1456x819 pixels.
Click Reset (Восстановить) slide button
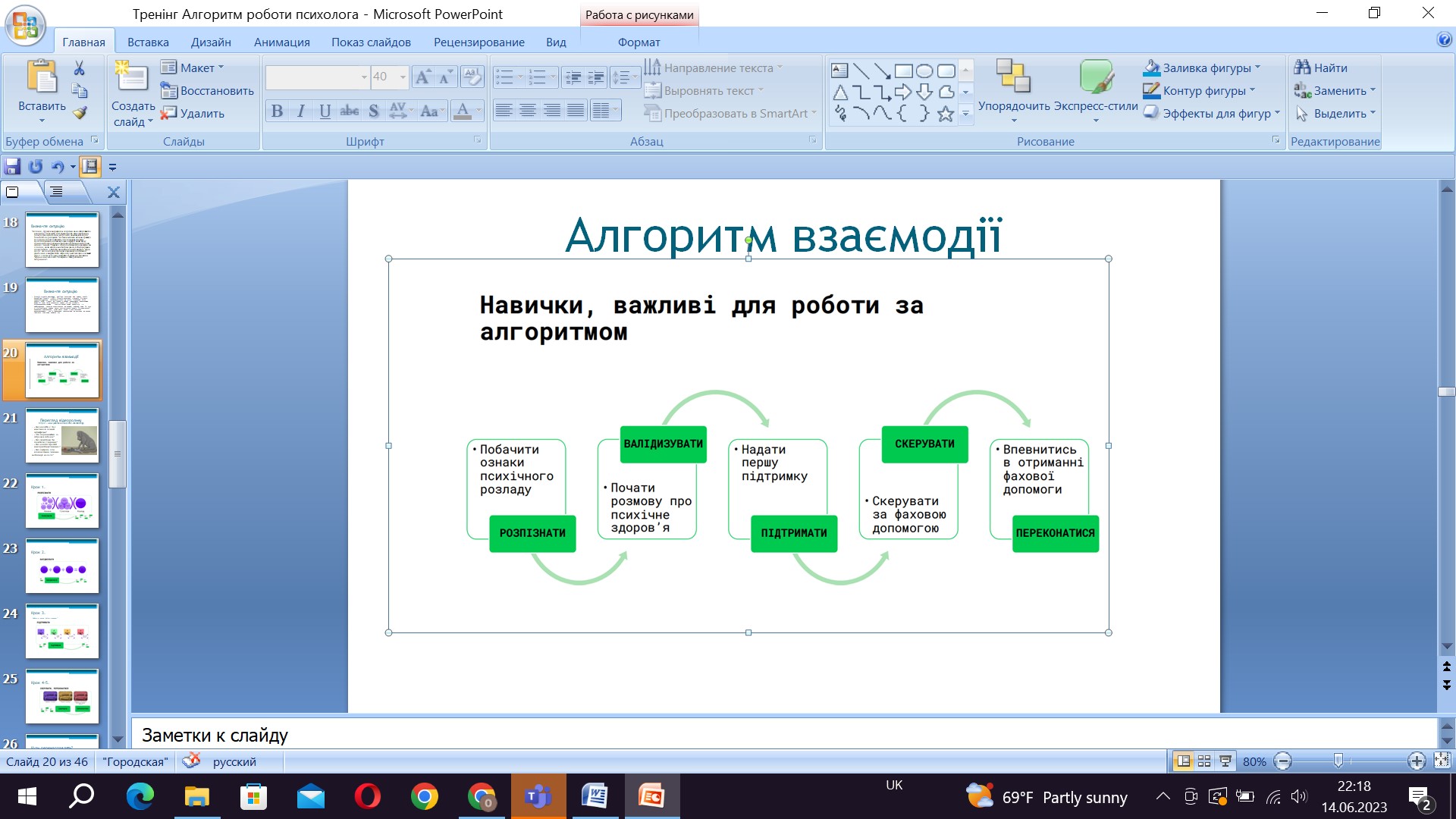tap(207, 90)
